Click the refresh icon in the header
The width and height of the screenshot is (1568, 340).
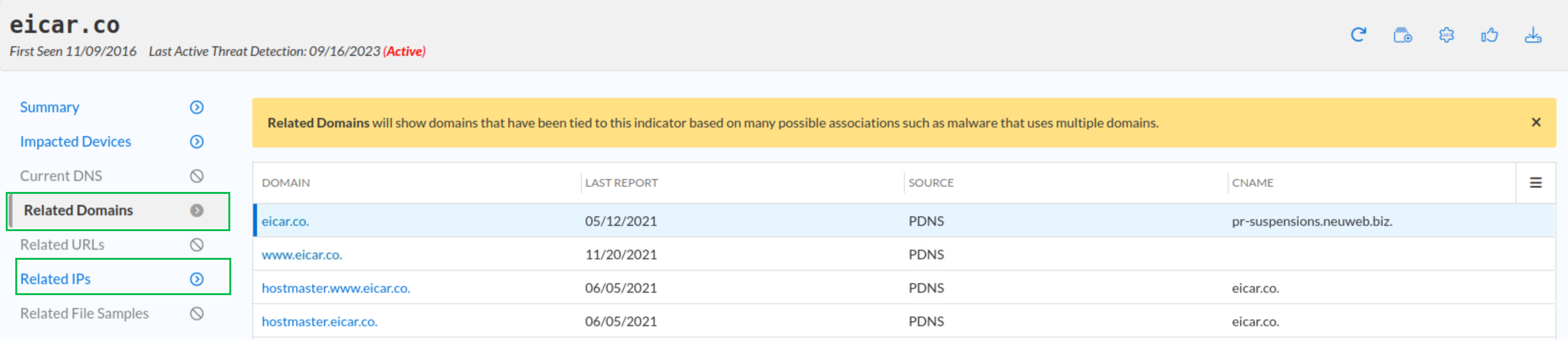point(1358,35)
